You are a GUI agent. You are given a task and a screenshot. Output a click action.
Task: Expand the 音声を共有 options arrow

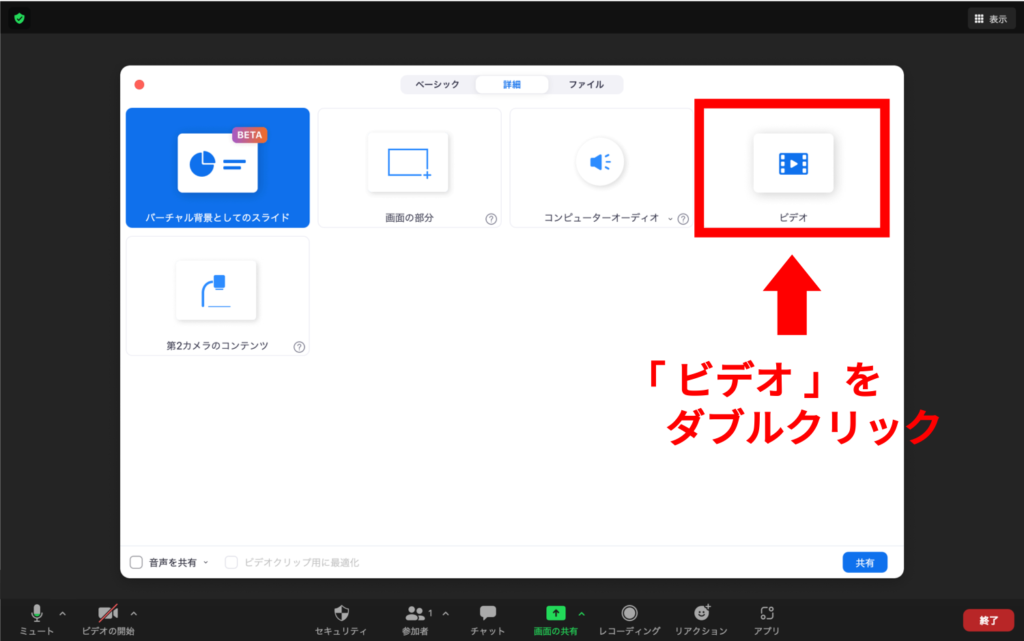pyautogui.click(x=206, y=562)
